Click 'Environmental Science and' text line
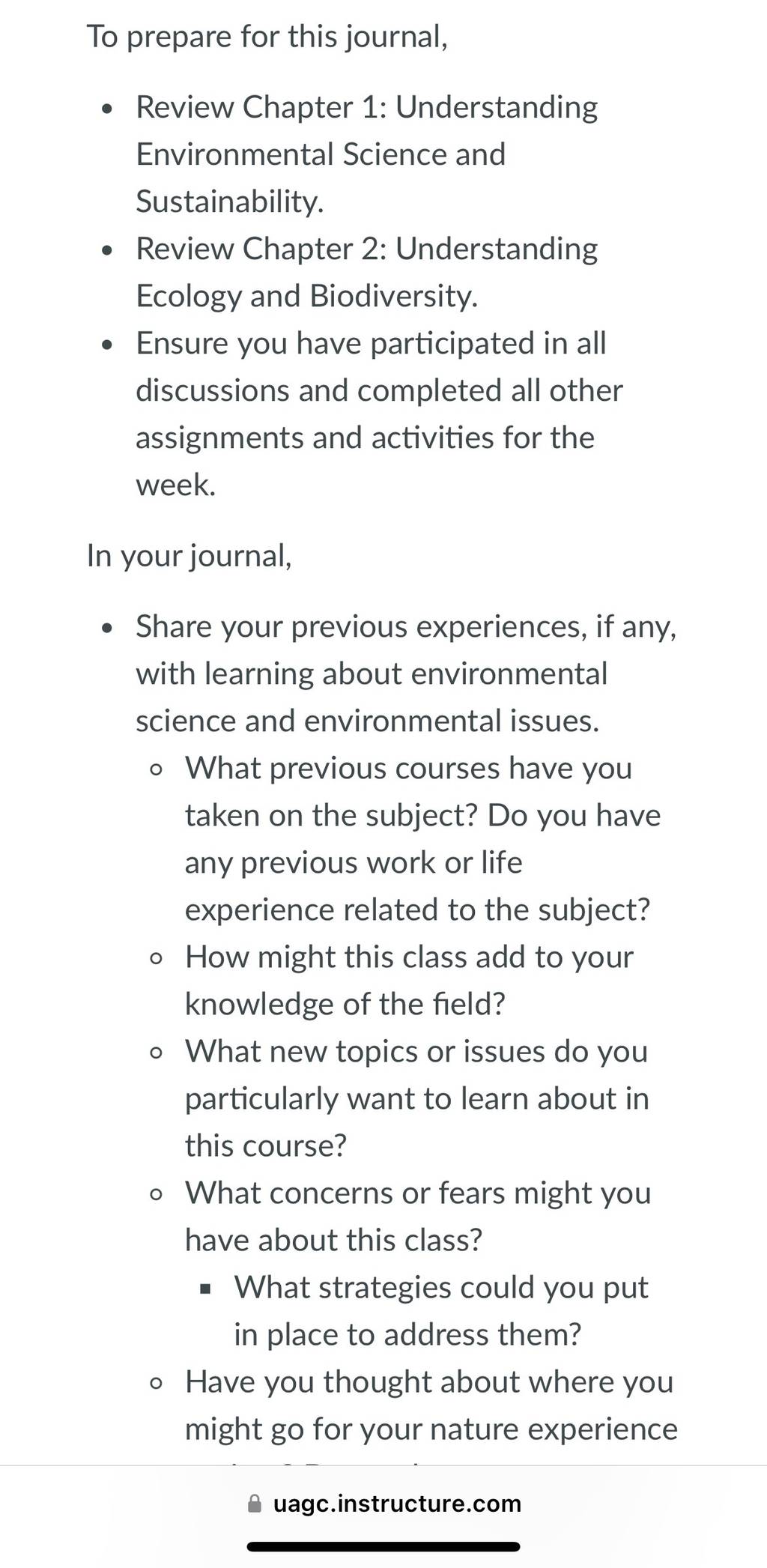The width and height of the screenshot is (767, 1568). tap(321, 154)
